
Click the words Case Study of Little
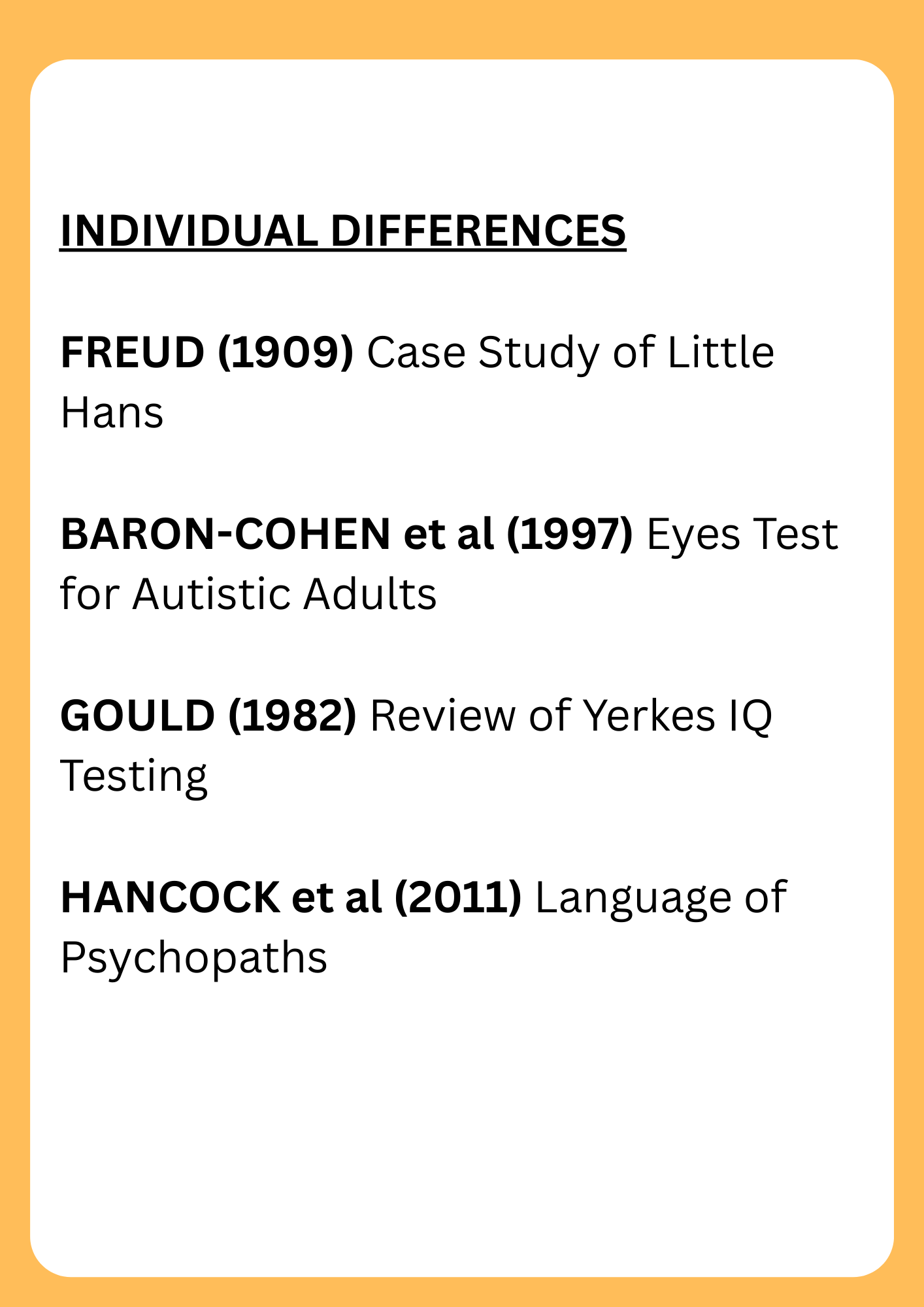coord(570,352)
